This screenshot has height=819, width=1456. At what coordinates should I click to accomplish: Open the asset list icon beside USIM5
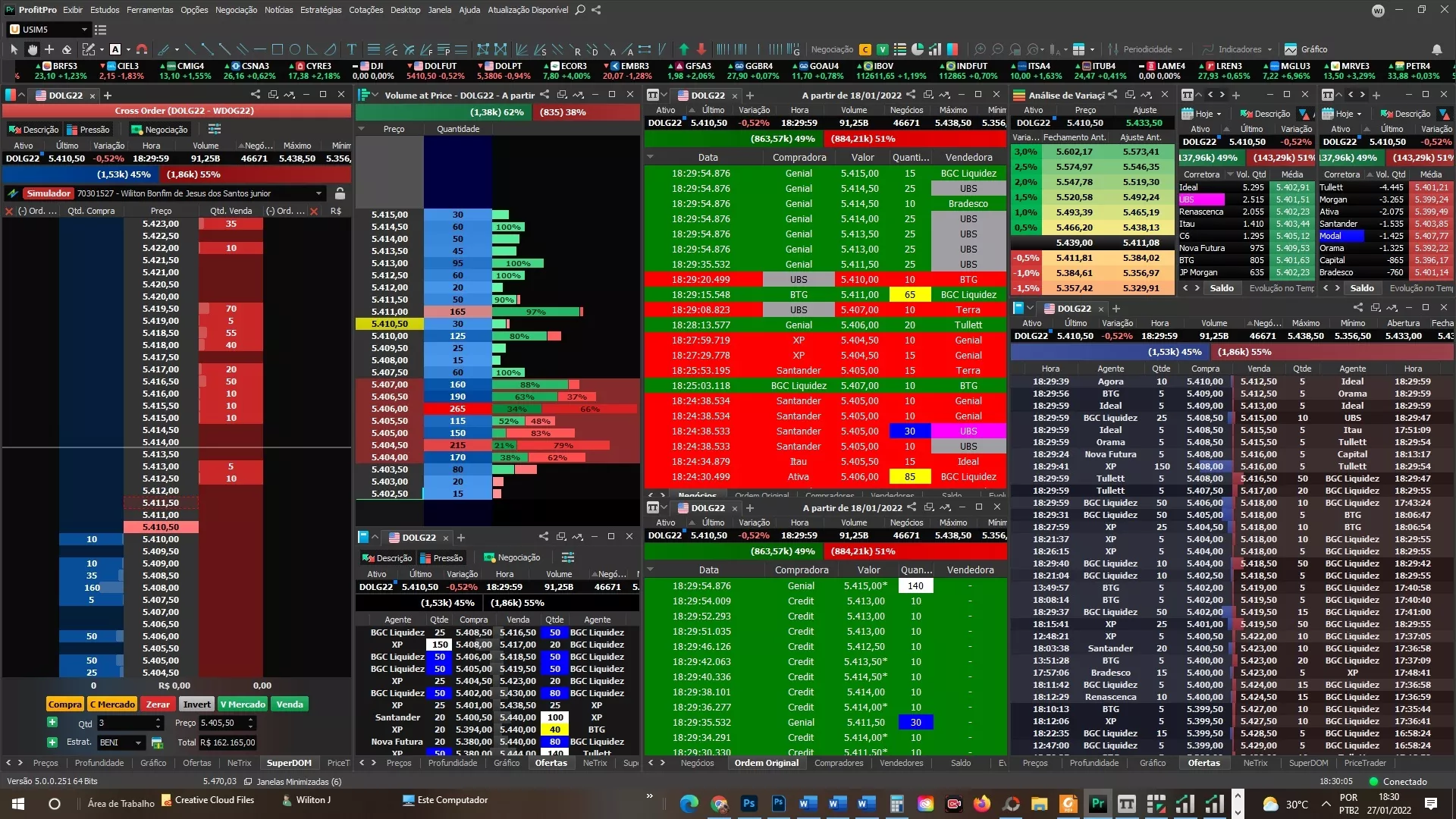pos(100,30)
